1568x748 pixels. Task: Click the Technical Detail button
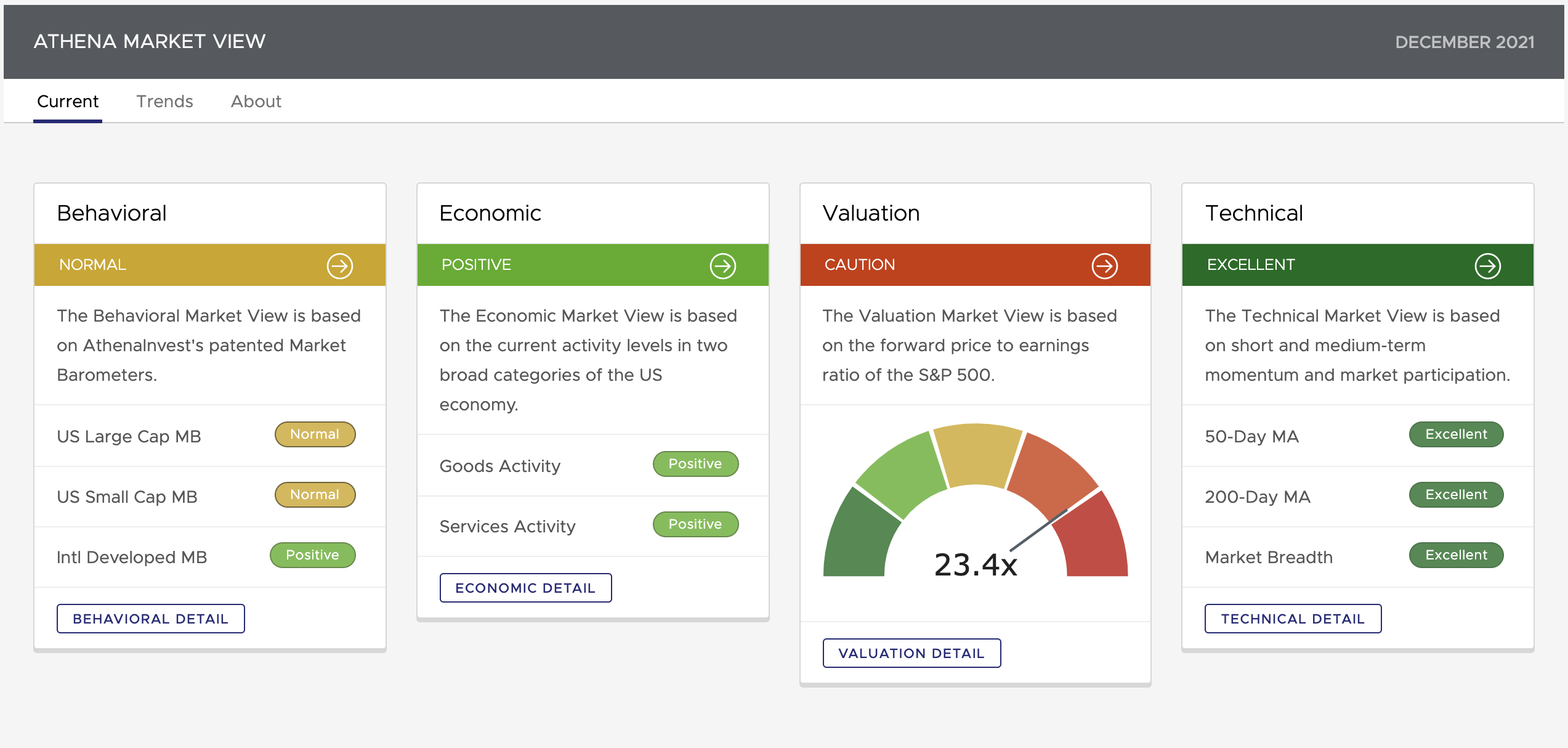(1293, 618)
